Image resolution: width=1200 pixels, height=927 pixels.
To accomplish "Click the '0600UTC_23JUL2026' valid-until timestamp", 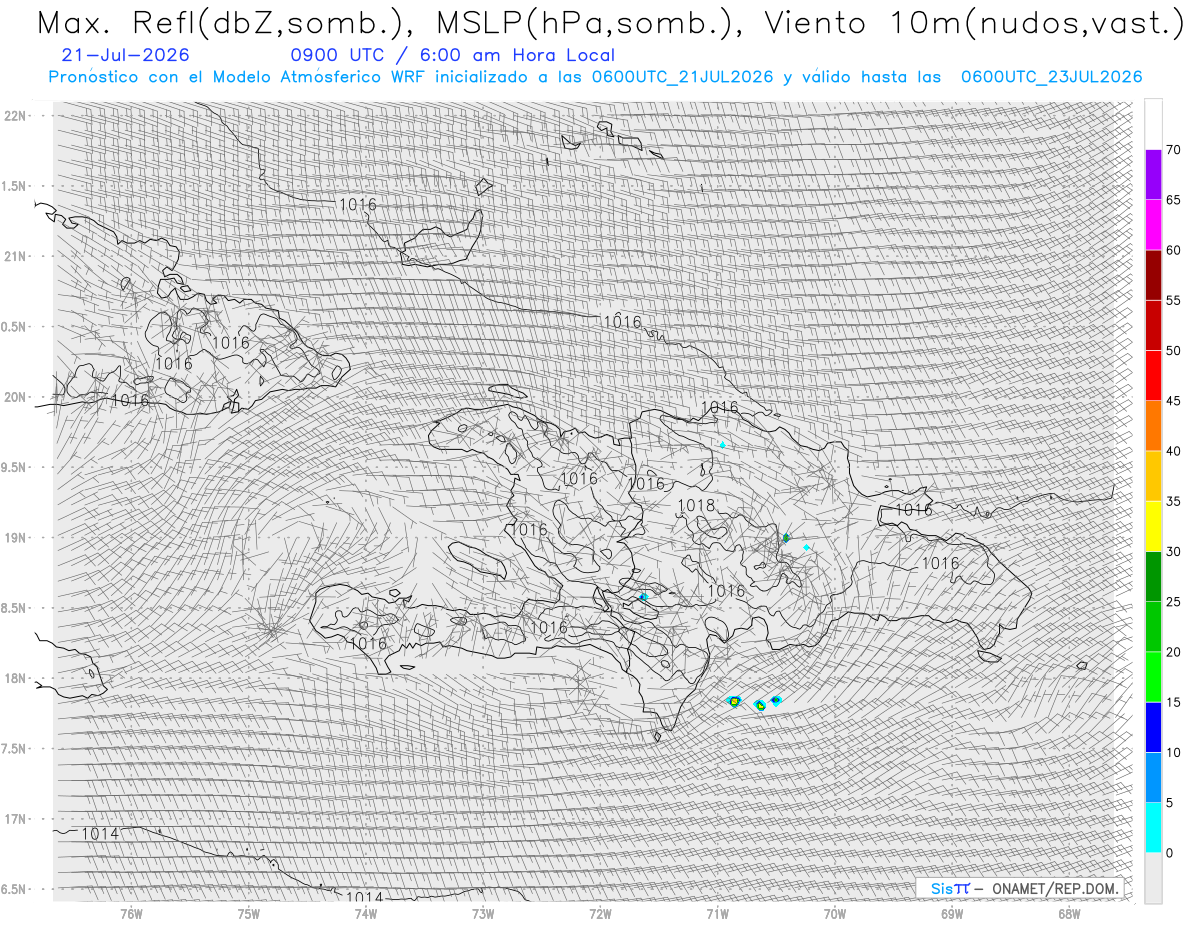I will point(1051,77).
